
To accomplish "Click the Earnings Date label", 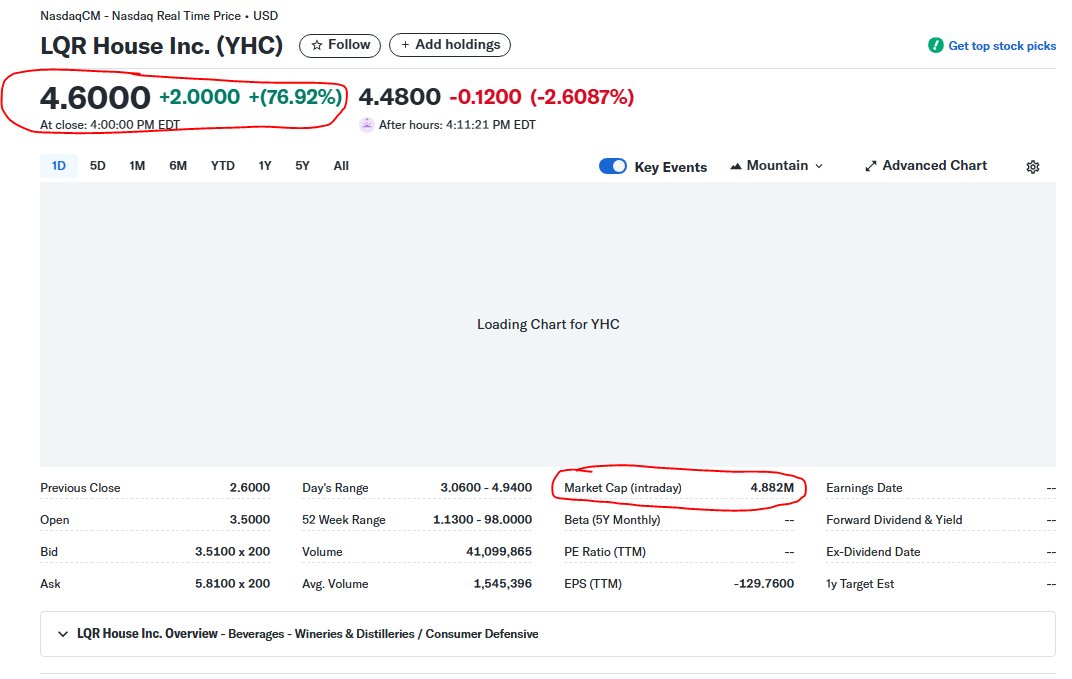I will tap(864, 488).
